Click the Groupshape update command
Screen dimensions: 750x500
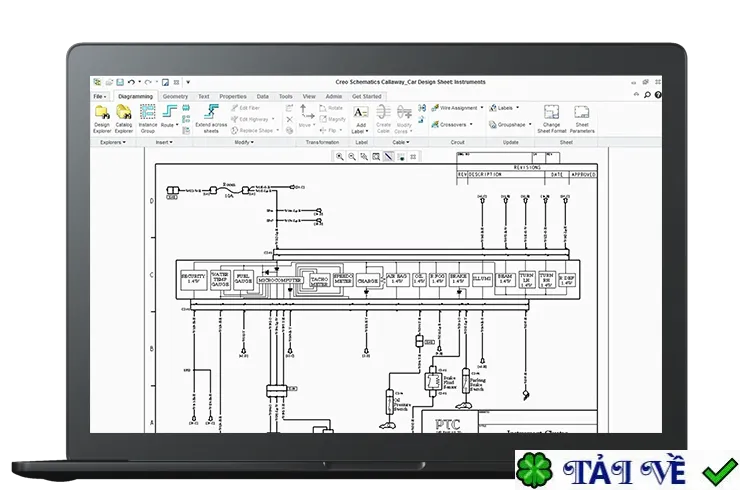click(x=507, y=124)
